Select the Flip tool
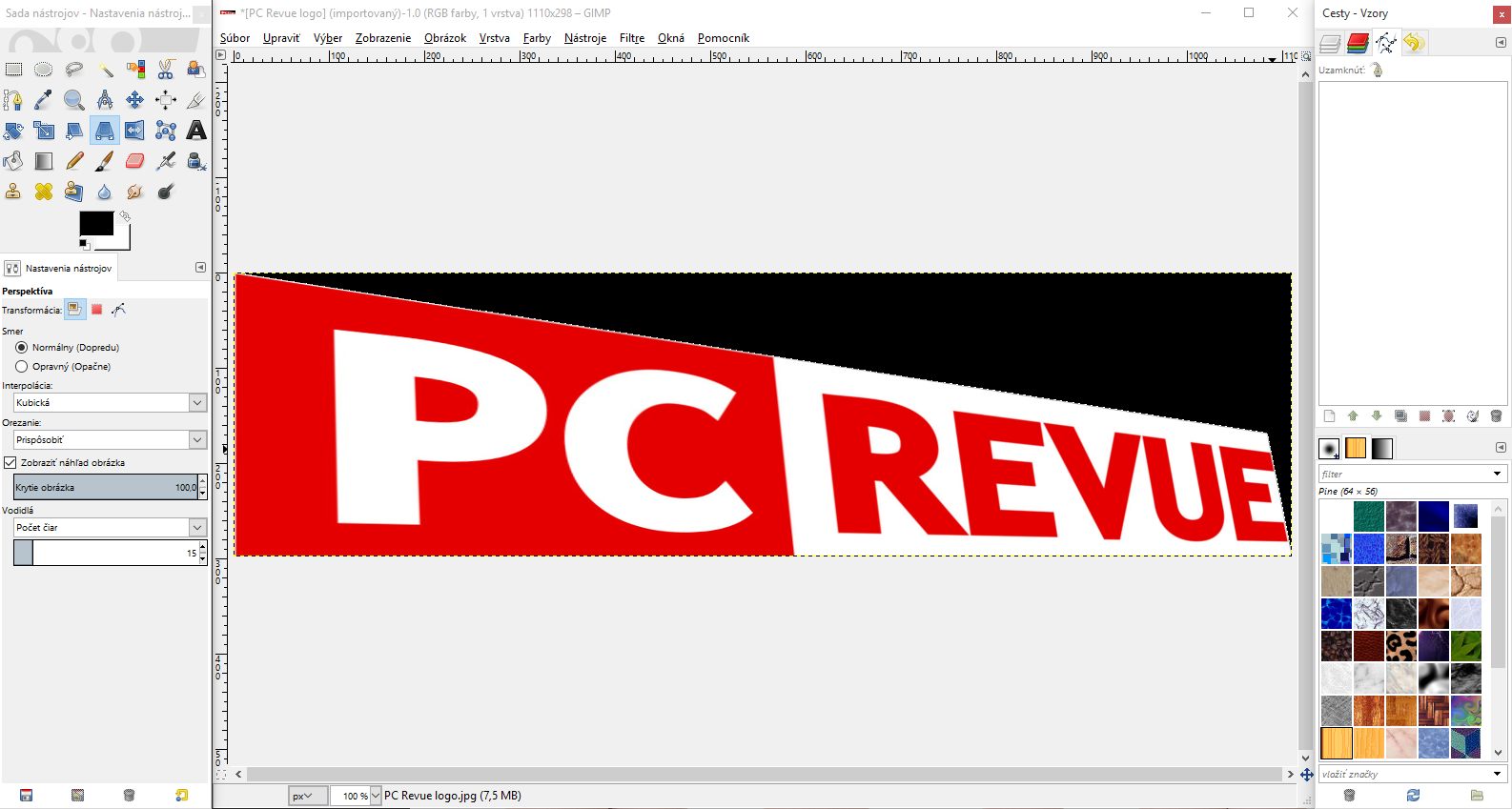This screenshot has width=1512, height=809. point(134,131)
